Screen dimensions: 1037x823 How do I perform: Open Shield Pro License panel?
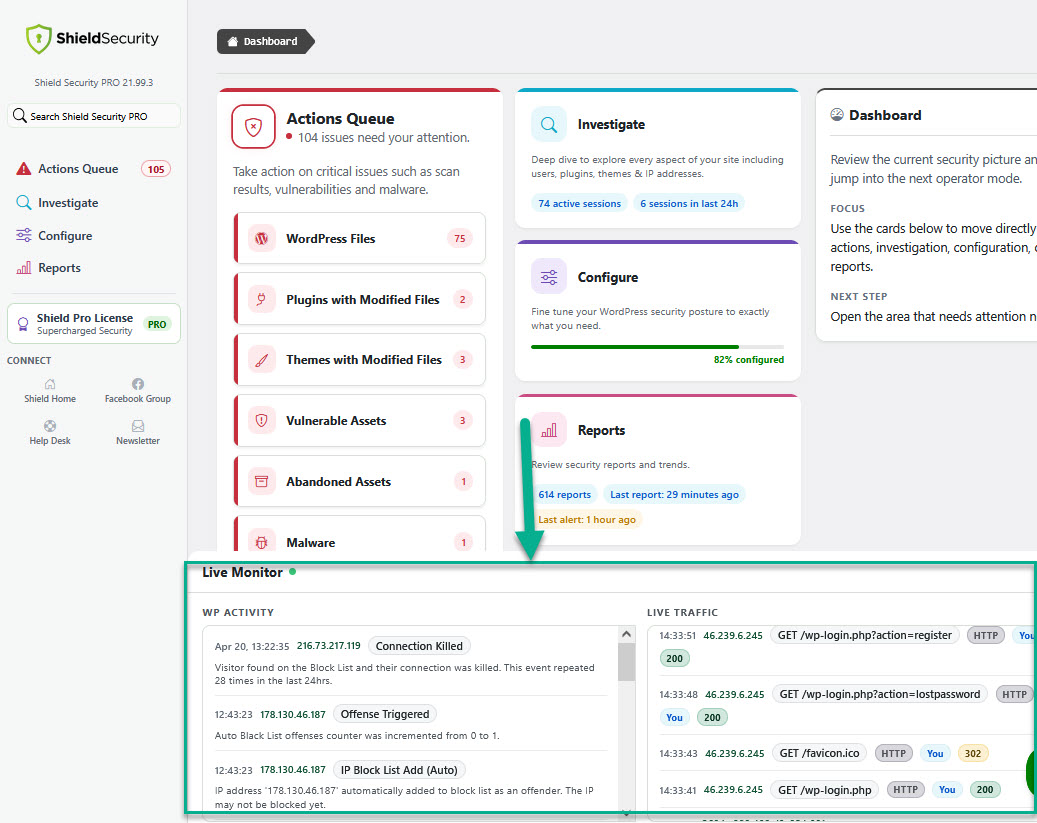93,324
